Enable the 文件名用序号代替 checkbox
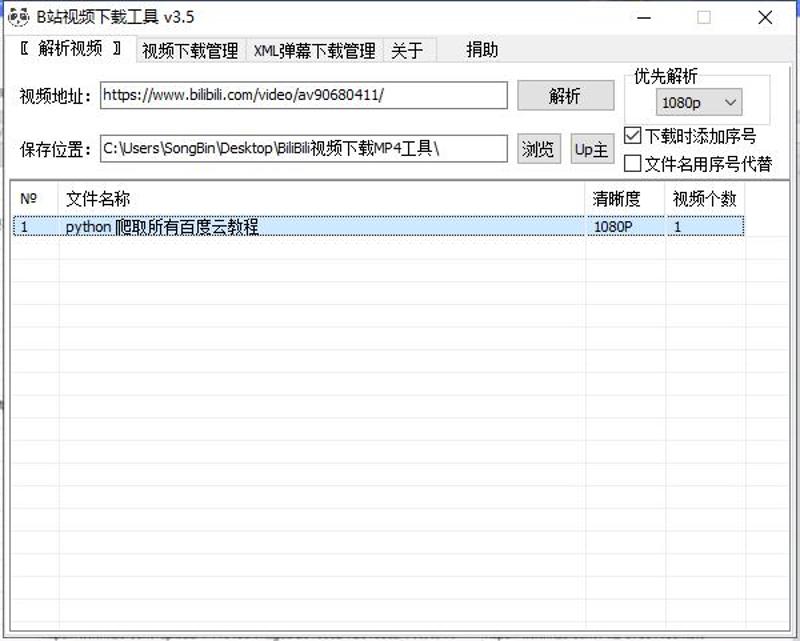The width and height of the screenshot is (800, 641). [633, 164]
